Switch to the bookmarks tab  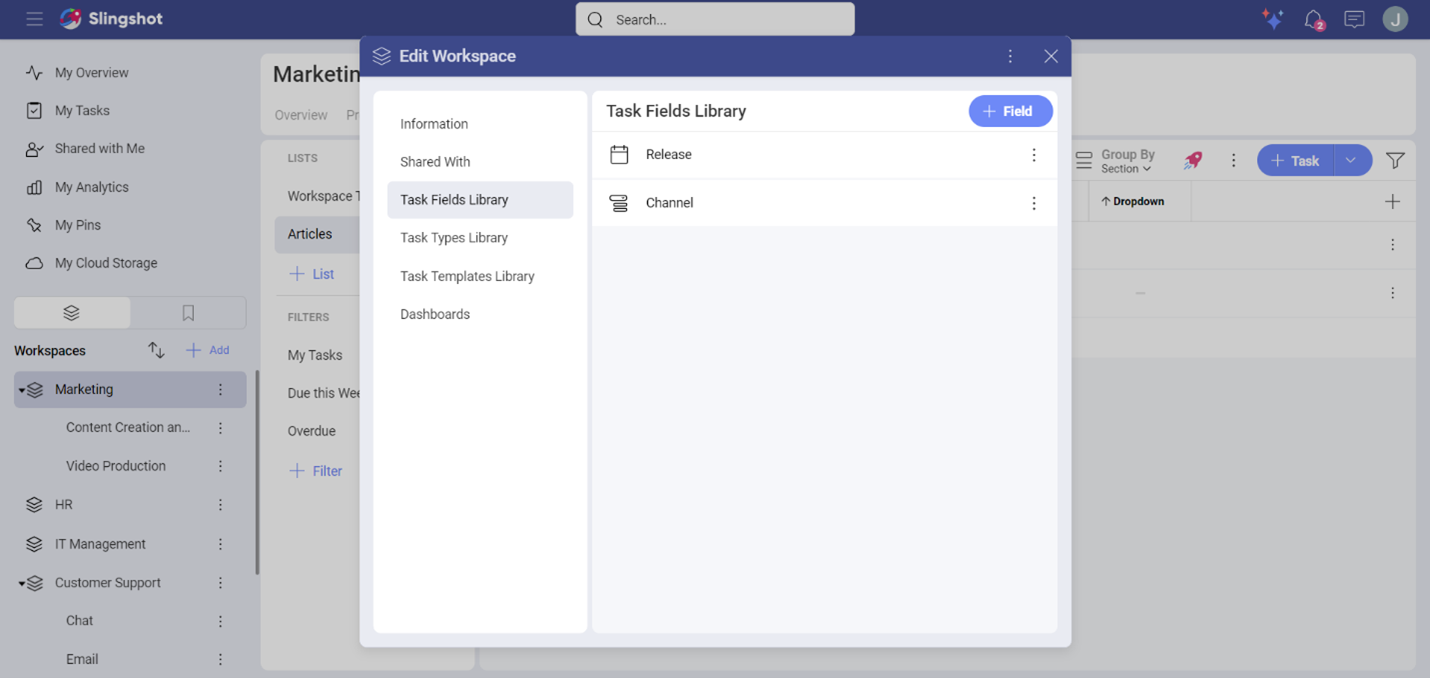[x=188, y=313]
